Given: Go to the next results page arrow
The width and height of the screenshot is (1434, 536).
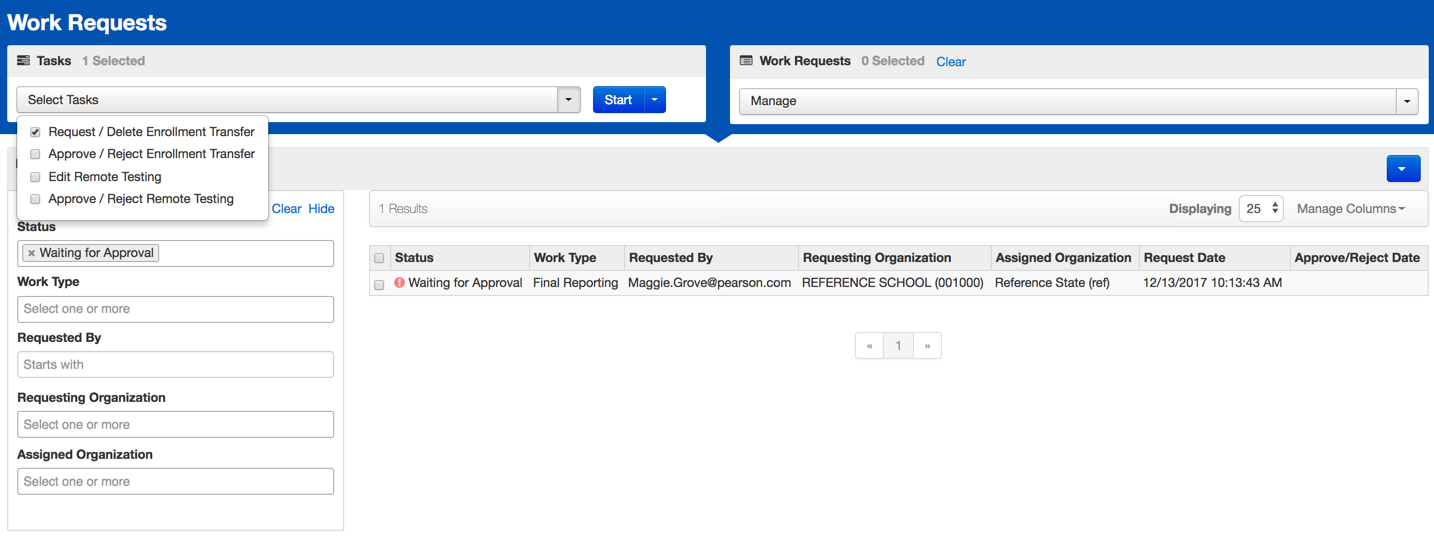Looking at the screenshot, I should pos(927,346).
